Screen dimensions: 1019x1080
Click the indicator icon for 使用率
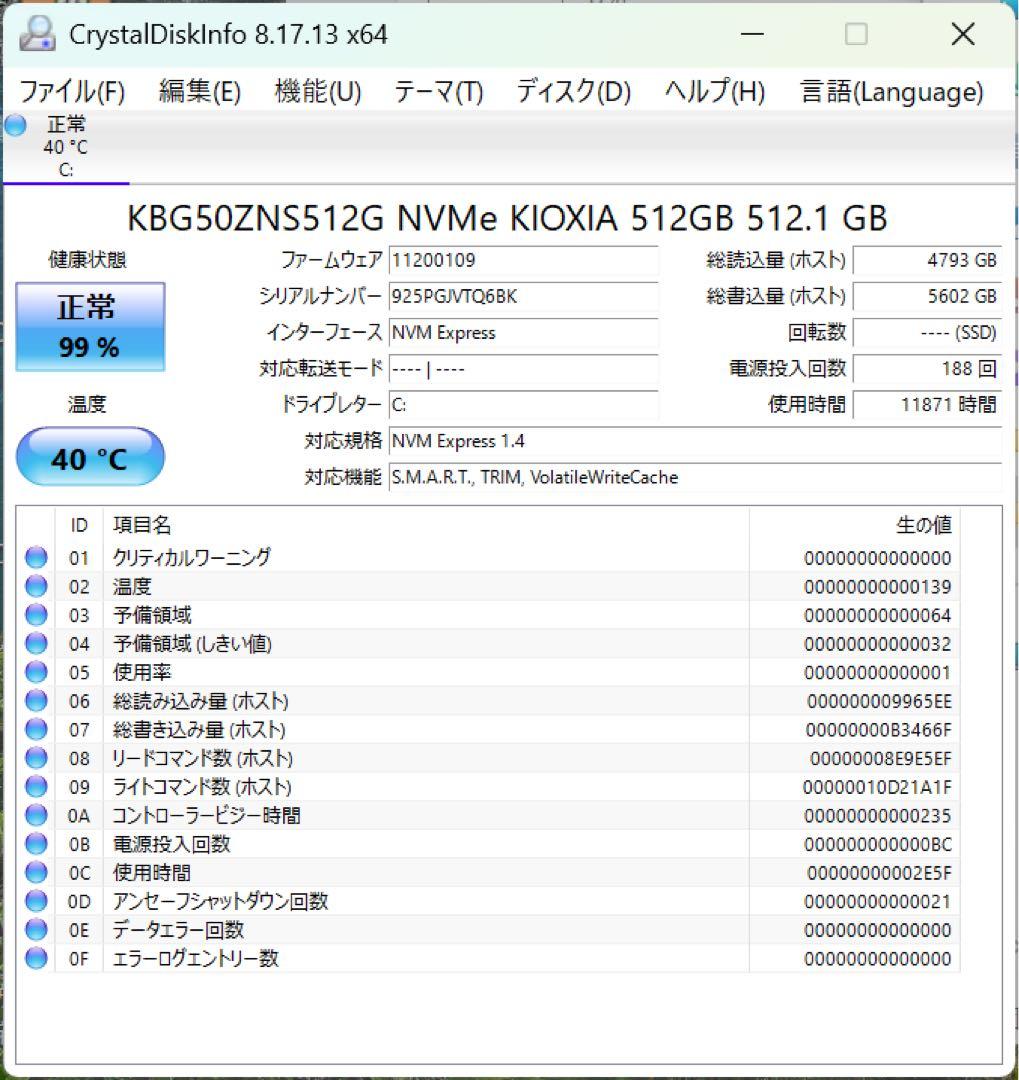click(x=35, y=672)
